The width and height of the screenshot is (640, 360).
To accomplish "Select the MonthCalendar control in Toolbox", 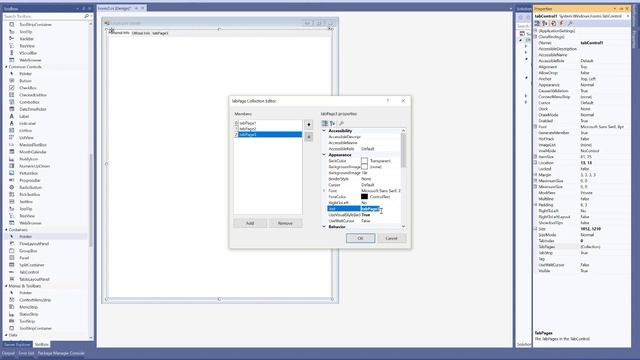I will pos(33,152).
